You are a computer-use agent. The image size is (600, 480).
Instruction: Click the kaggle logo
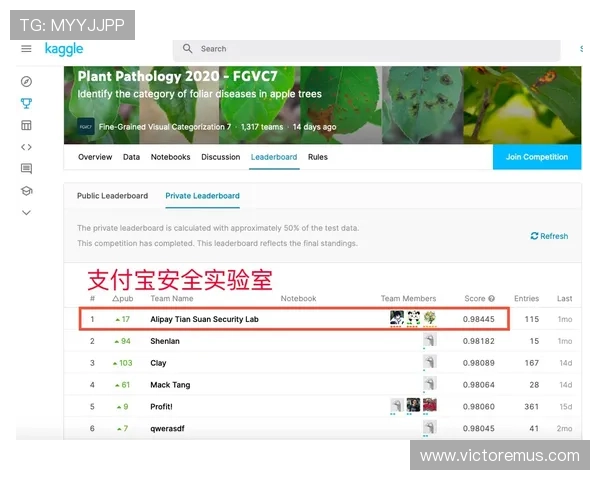pos(64,49)
